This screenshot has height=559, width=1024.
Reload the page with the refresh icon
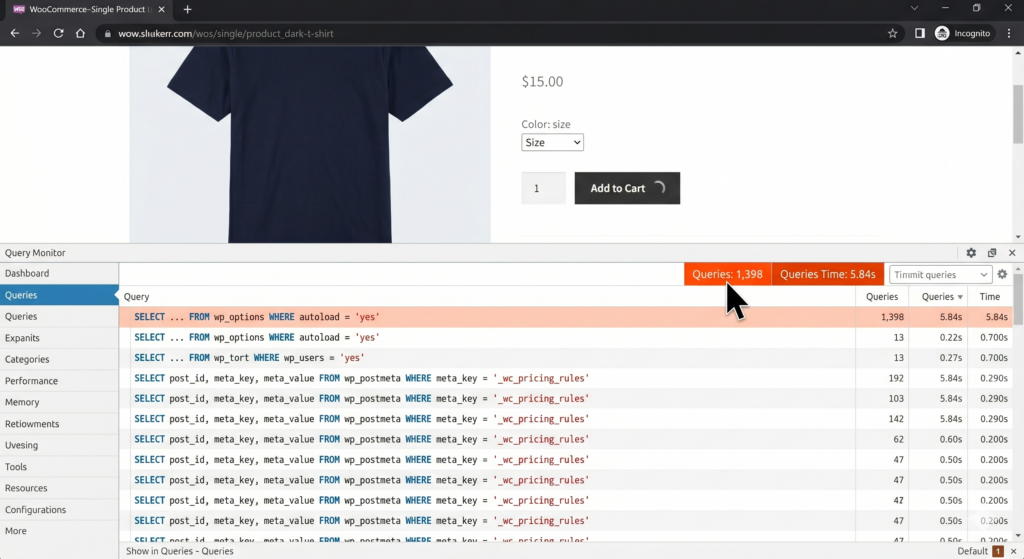tap(58, 33)
